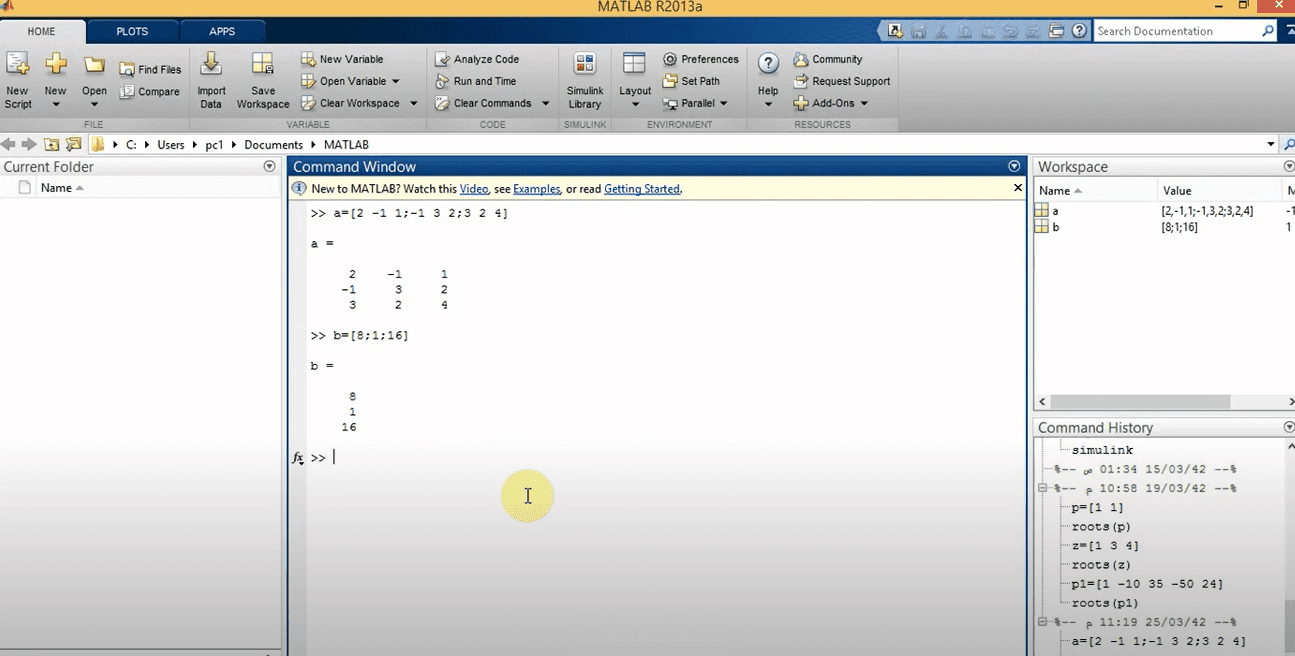Click Request Support
This screenshot has width=1295, height=656.
tap(842, 81)
